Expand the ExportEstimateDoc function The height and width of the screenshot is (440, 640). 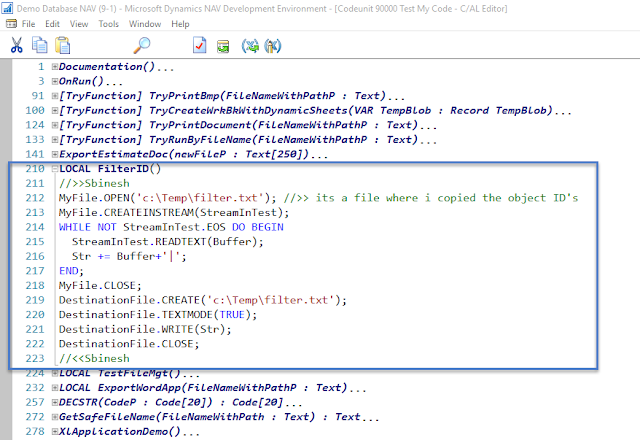tap(55, 155)
